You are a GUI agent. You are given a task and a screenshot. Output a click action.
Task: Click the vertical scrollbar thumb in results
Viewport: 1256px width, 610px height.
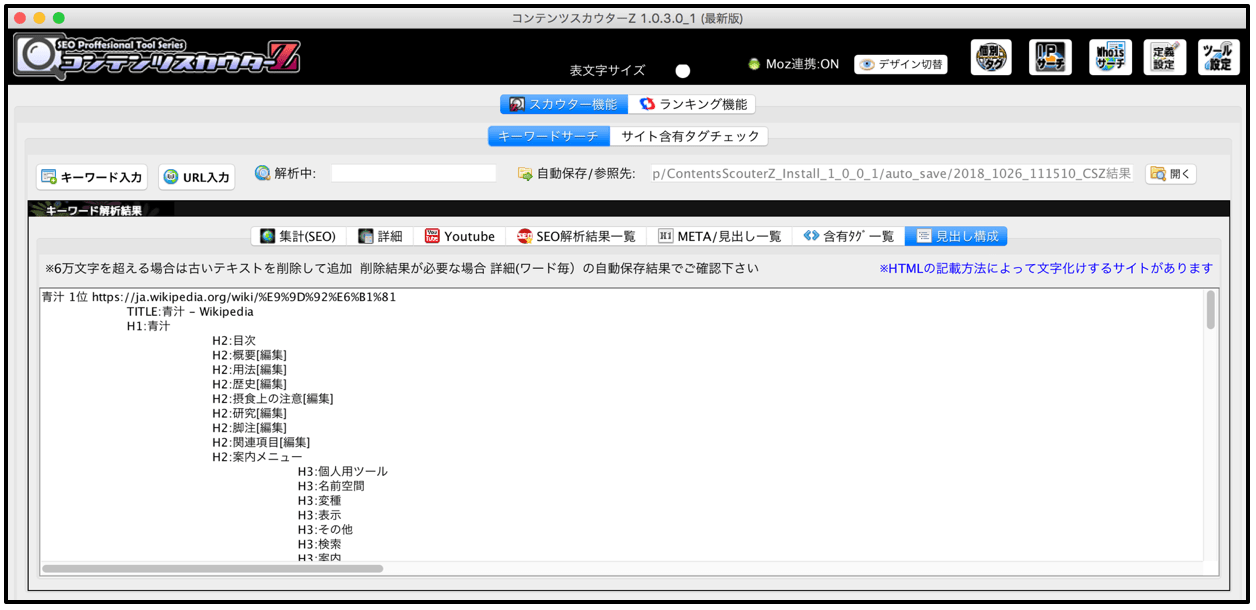(x=1211, y=310)
